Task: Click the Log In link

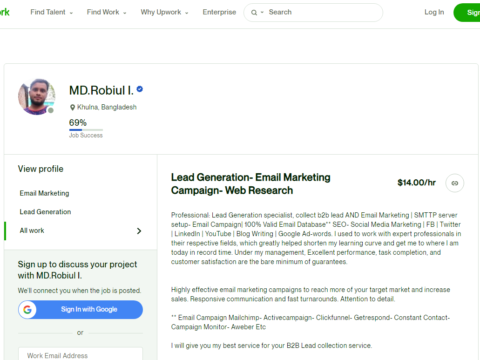Action: [x=434, y=12]
